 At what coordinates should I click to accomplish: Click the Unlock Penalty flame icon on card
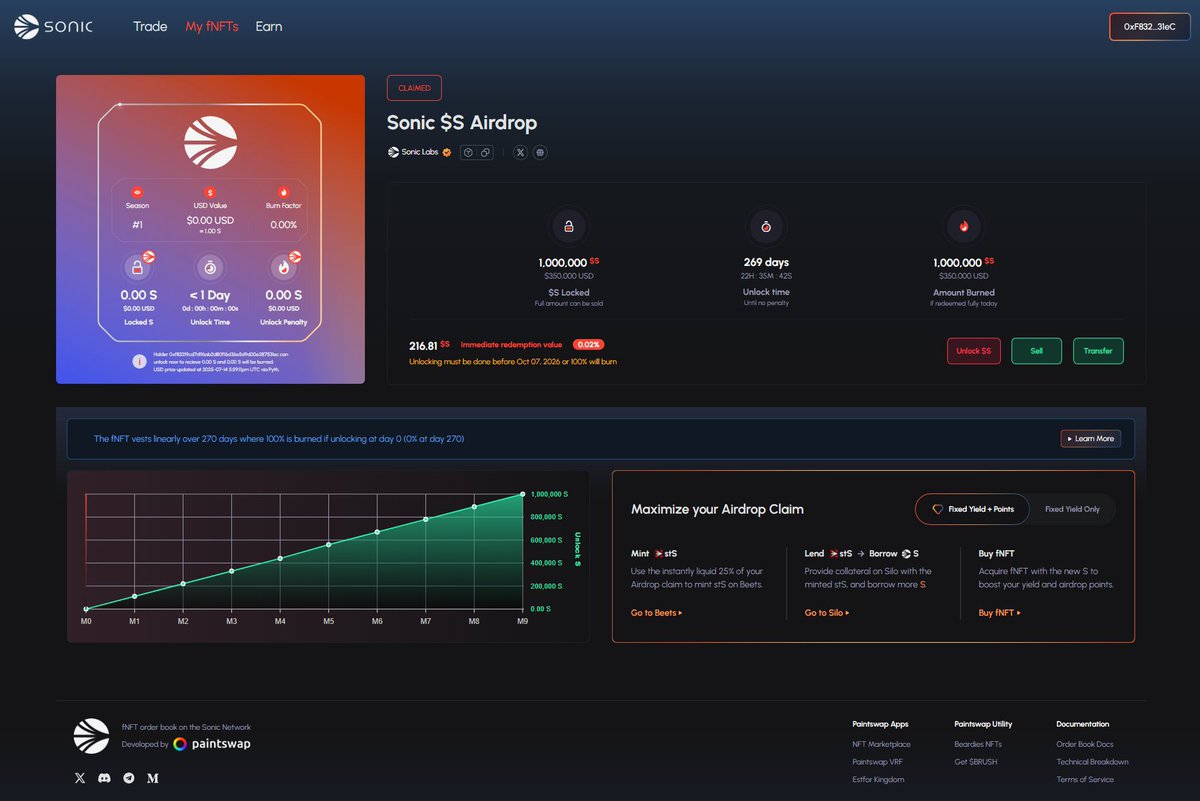[283, 267]
